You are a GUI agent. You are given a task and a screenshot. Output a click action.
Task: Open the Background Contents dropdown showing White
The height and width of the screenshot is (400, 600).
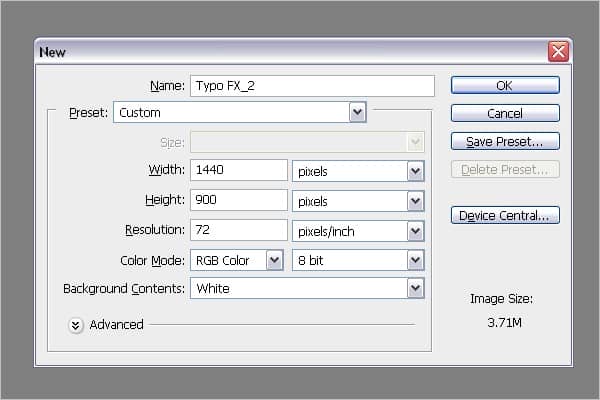click(x=307, y=288)
